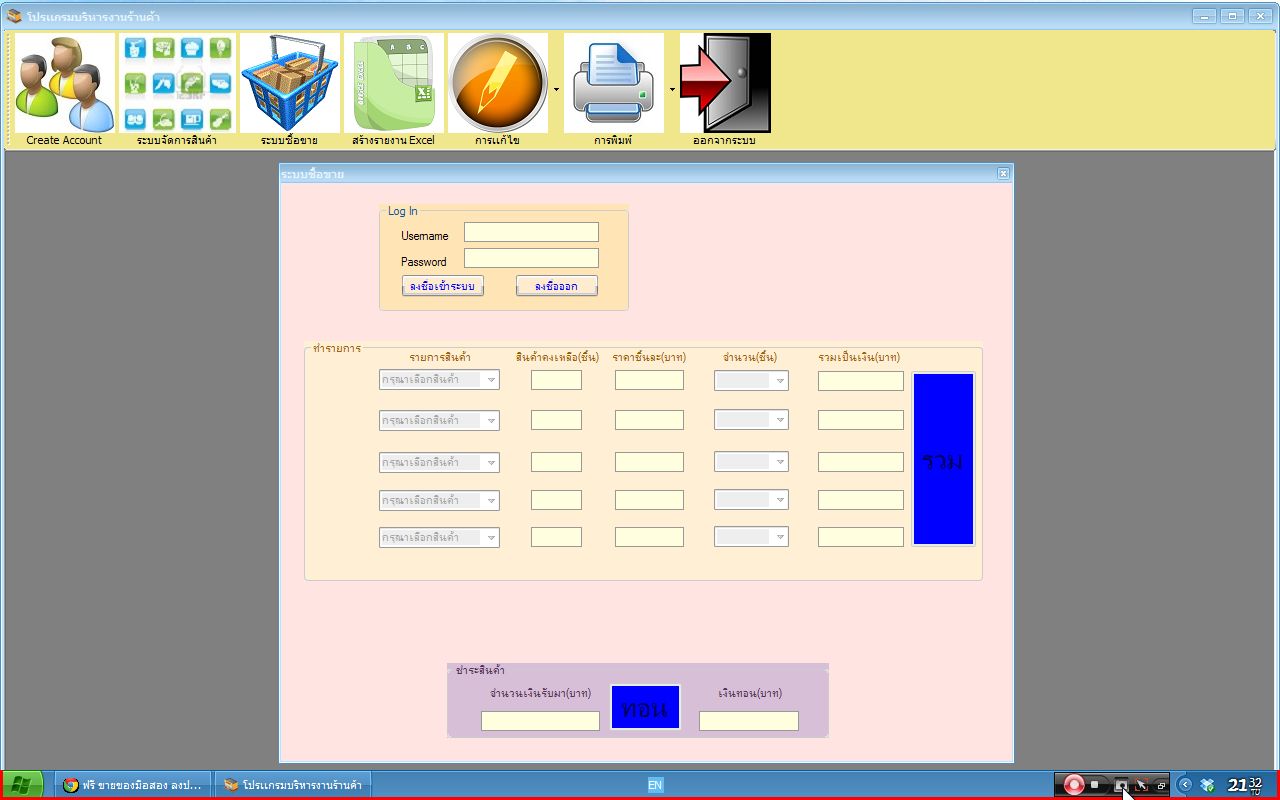Click the Dropbox tray icon
The height and width of the screenshot is (800, 1280).
tap(1207, 785)
